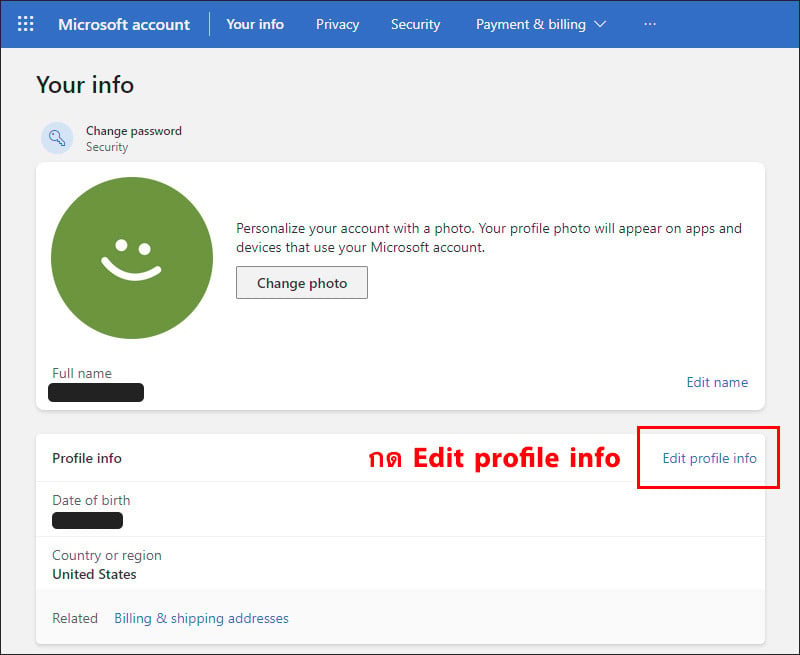Click the Edit name link

pyautogui.click(x=717, y=382)
